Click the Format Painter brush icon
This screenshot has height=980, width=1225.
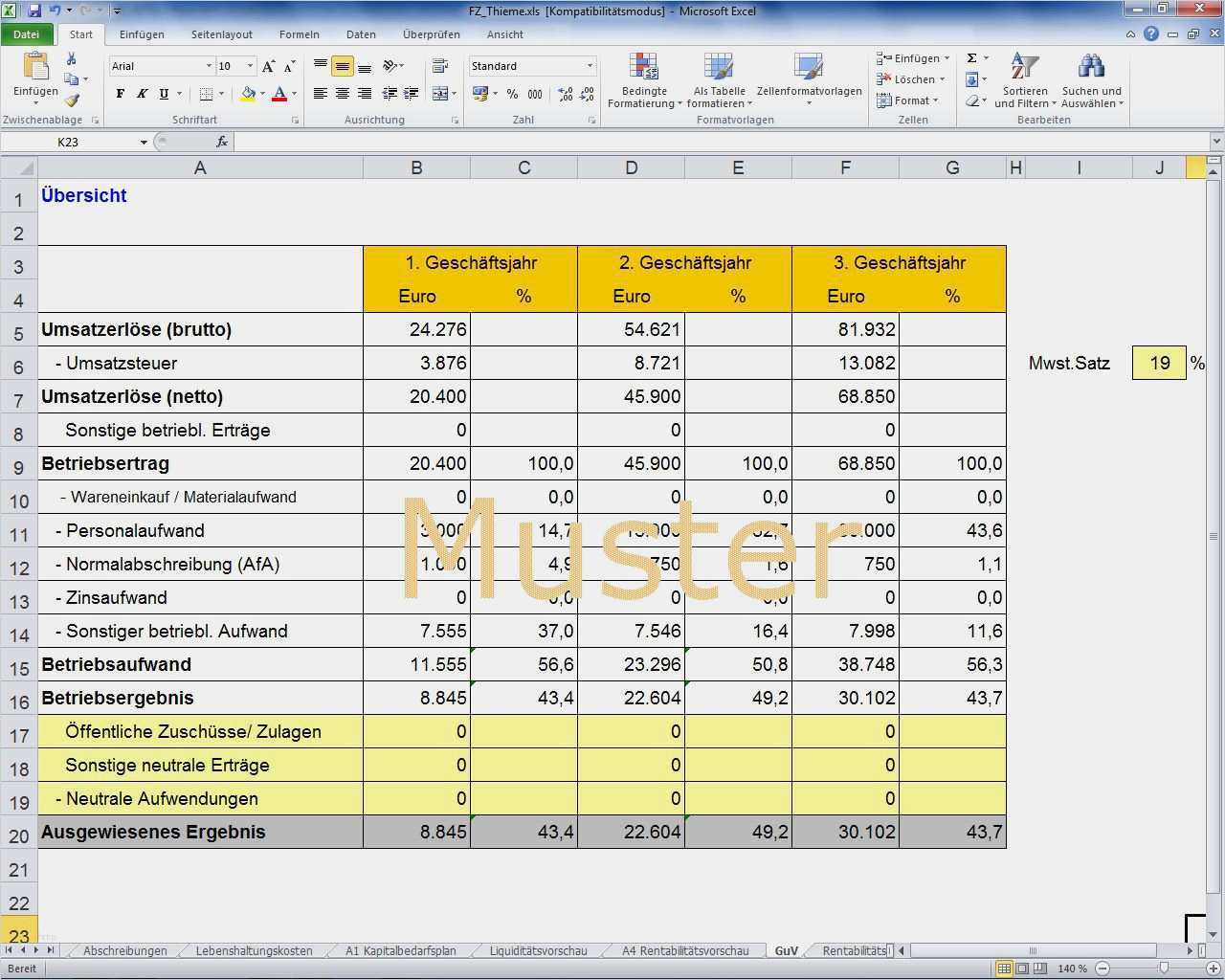point(72,100)
